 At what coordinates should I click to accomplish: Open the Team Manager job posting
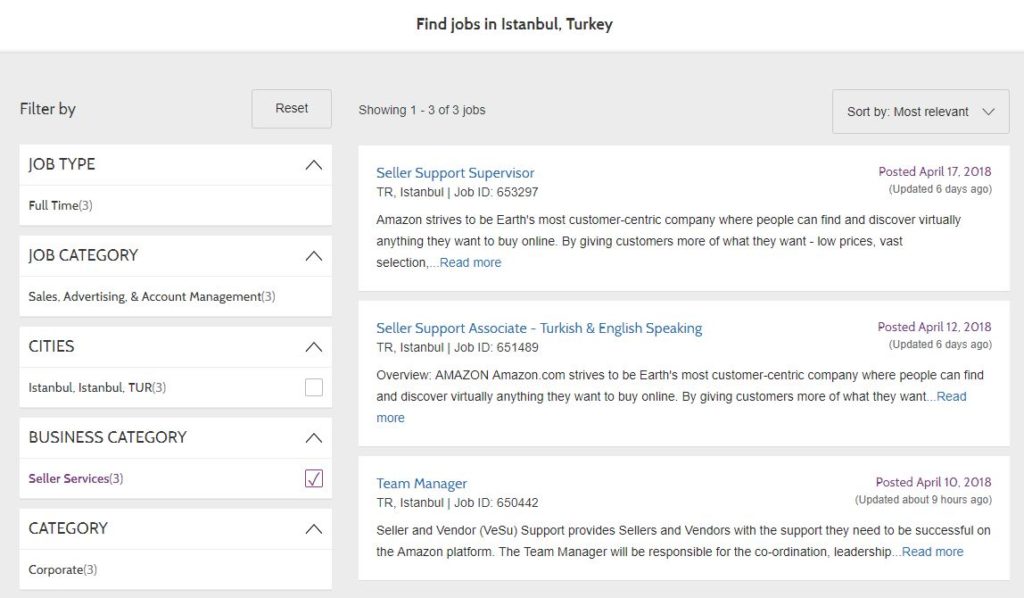421,484
